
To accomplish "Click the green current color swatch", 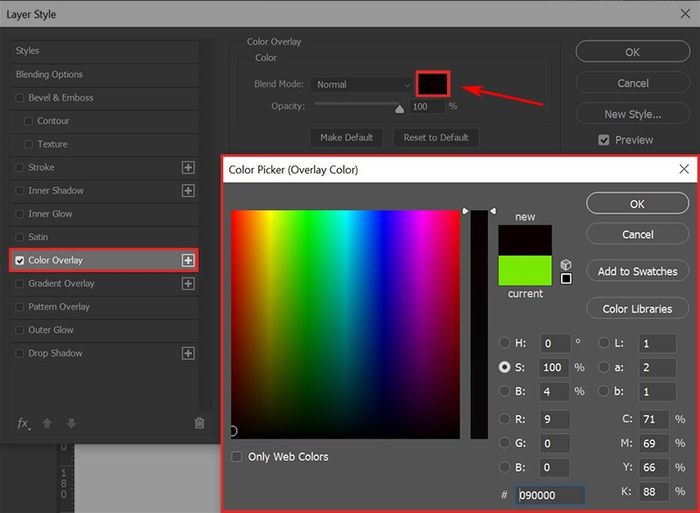I will [x=525, y=271].
